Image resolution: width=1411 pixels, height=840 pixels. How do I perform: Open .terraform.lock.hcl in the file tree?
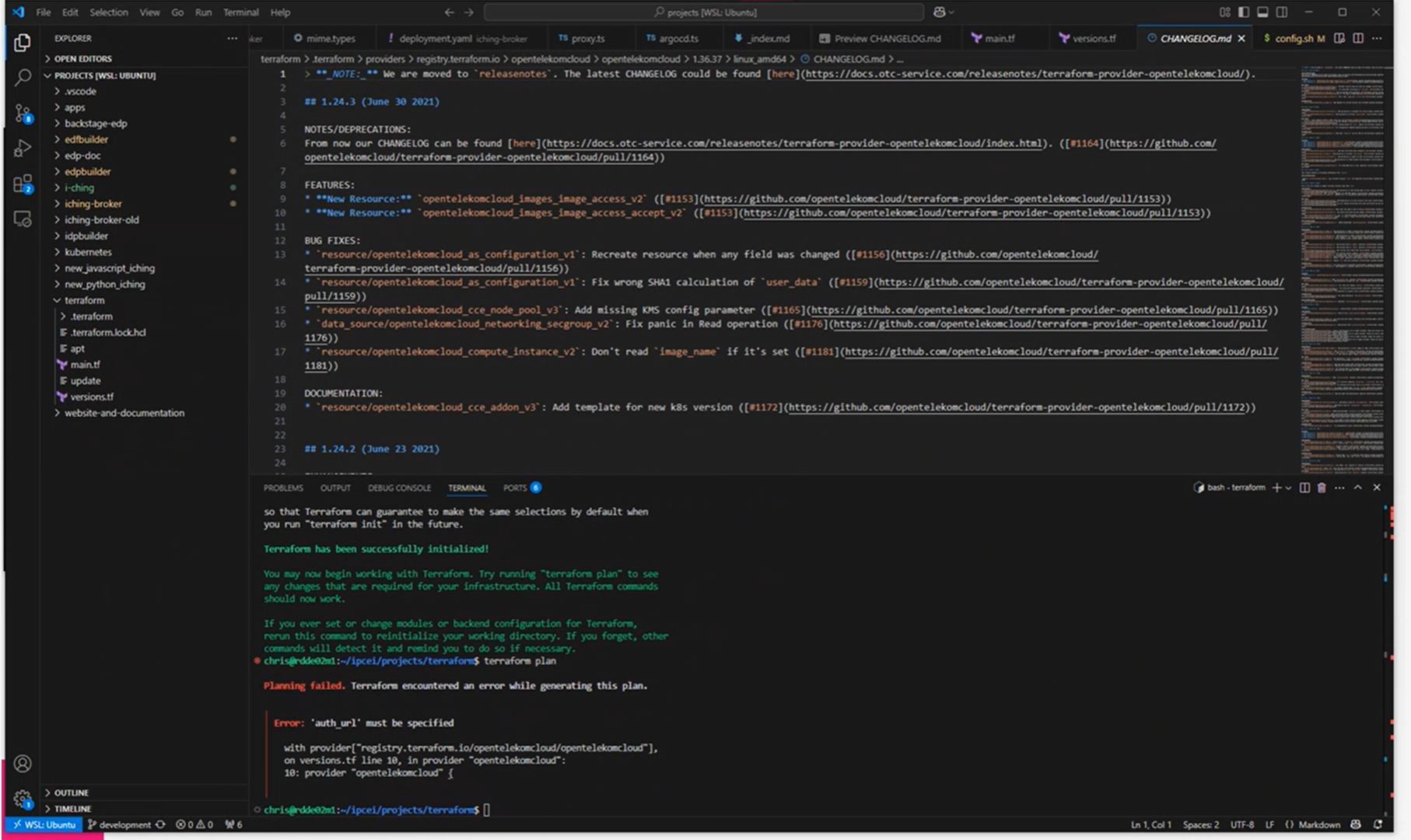[108, 333]
